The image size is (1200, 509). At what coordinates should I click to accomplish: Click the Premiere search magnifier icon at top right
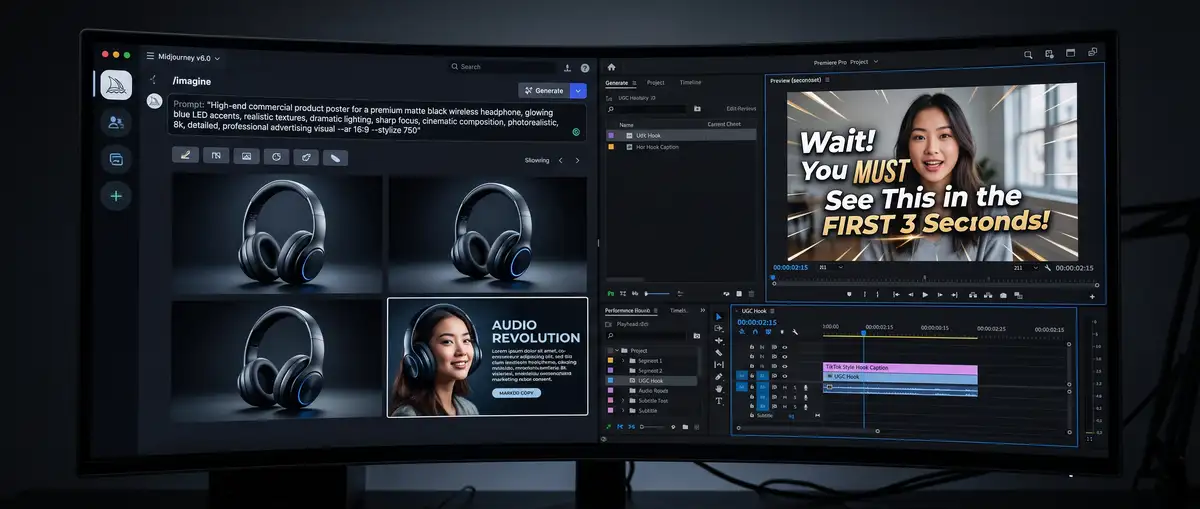(1028, 55)
